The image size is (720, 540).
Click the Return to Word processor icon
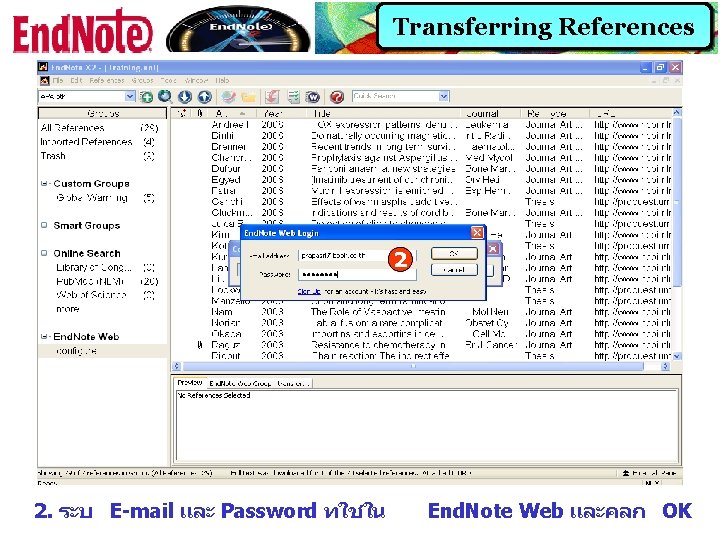click(313, 97)
